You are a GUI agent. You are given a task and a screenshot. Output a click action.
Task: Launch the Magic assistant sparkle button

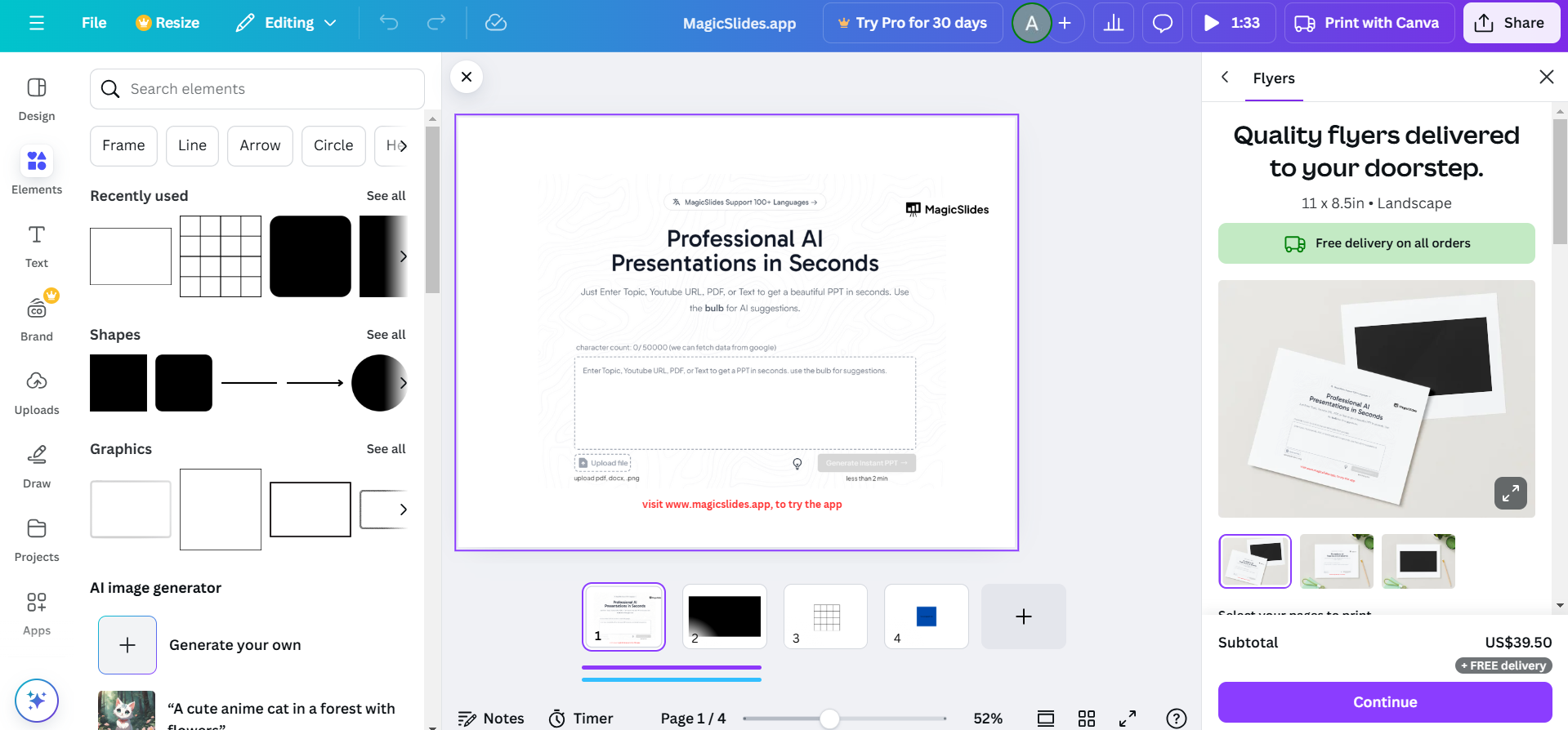coord(37,701)
